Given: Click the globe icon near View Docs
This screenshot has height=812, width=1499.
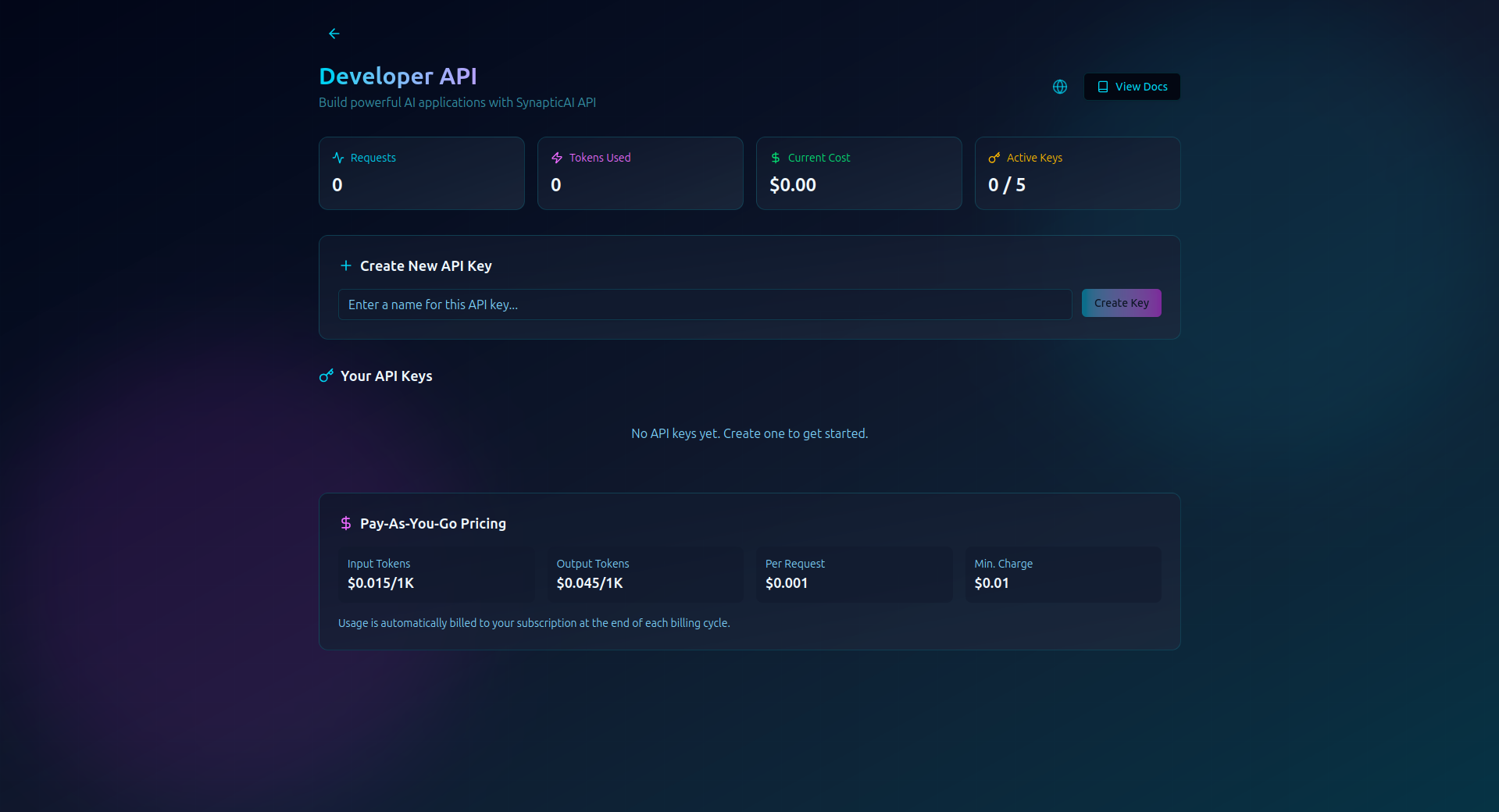Looking at the screenshot, I should click(x=1059, y=87).
